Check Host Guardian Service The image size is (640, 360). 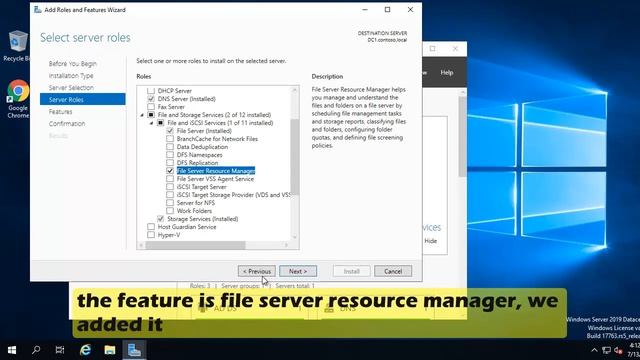151,227
